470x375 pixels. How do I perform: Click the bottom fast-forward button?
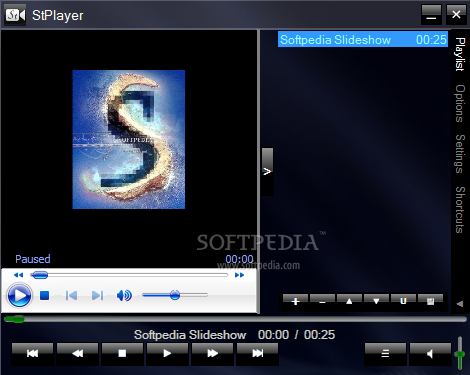pos(213,353)
